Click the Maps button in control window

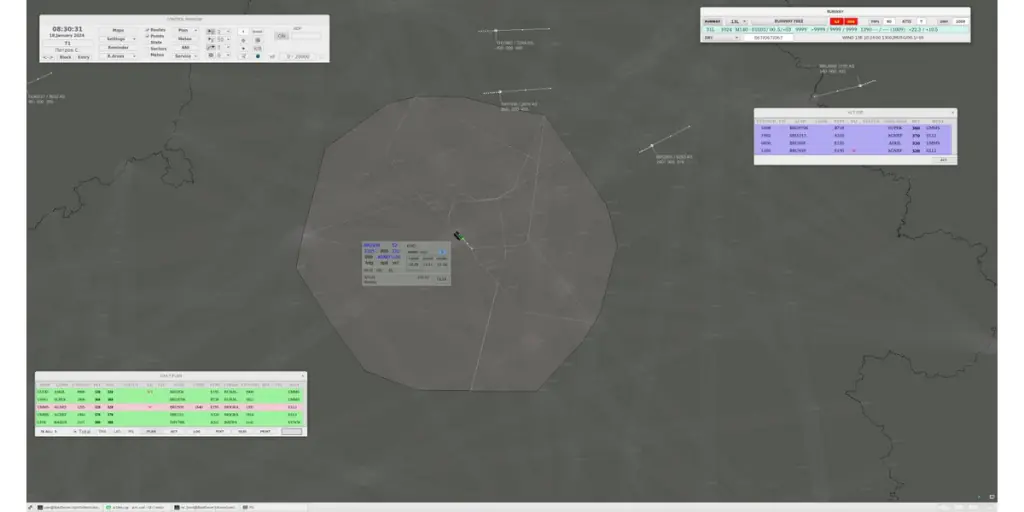(x=119, y=31)
